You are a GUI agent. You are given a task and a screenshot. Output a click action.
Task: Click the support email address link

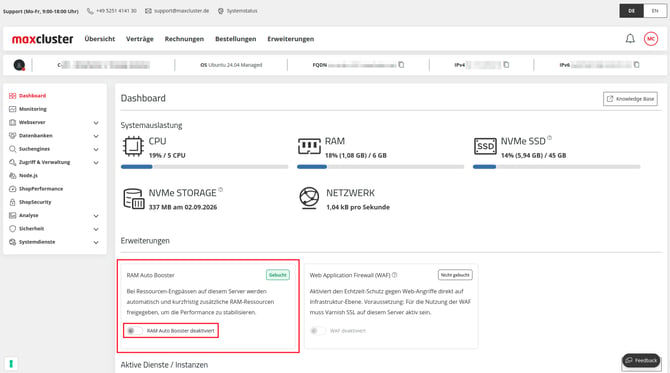[182, 11]
